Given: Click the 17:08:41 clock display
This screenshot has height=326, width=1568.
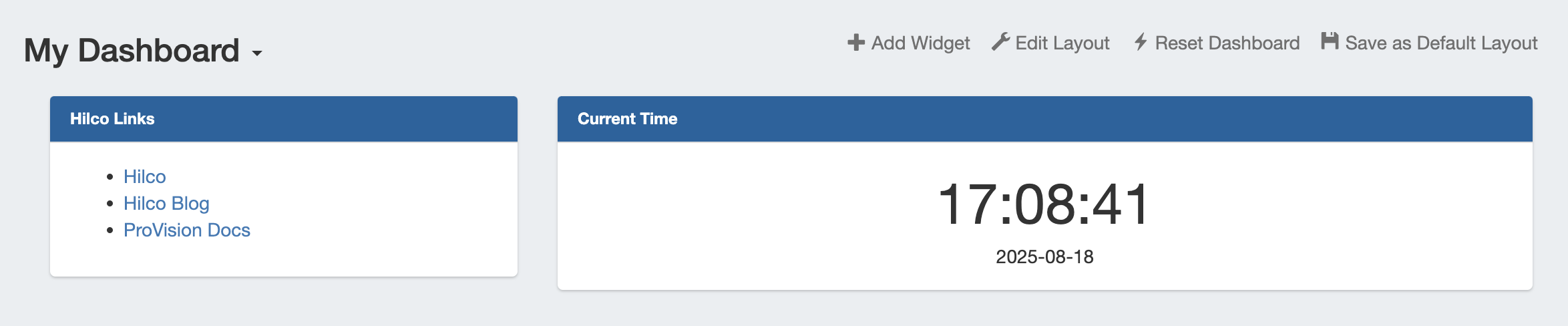Looking at the screenshot, I should click(1044, 204).
